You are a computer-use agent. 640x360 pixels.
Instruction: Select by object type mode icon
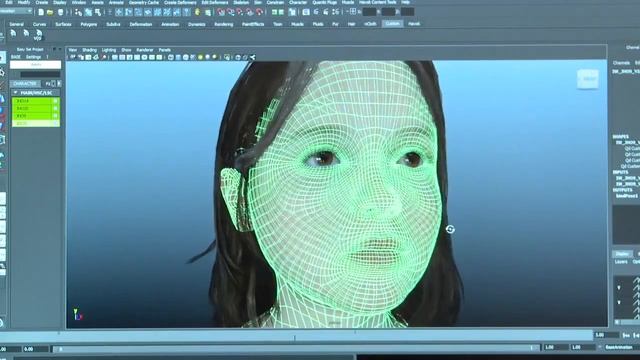click(88, 13)
